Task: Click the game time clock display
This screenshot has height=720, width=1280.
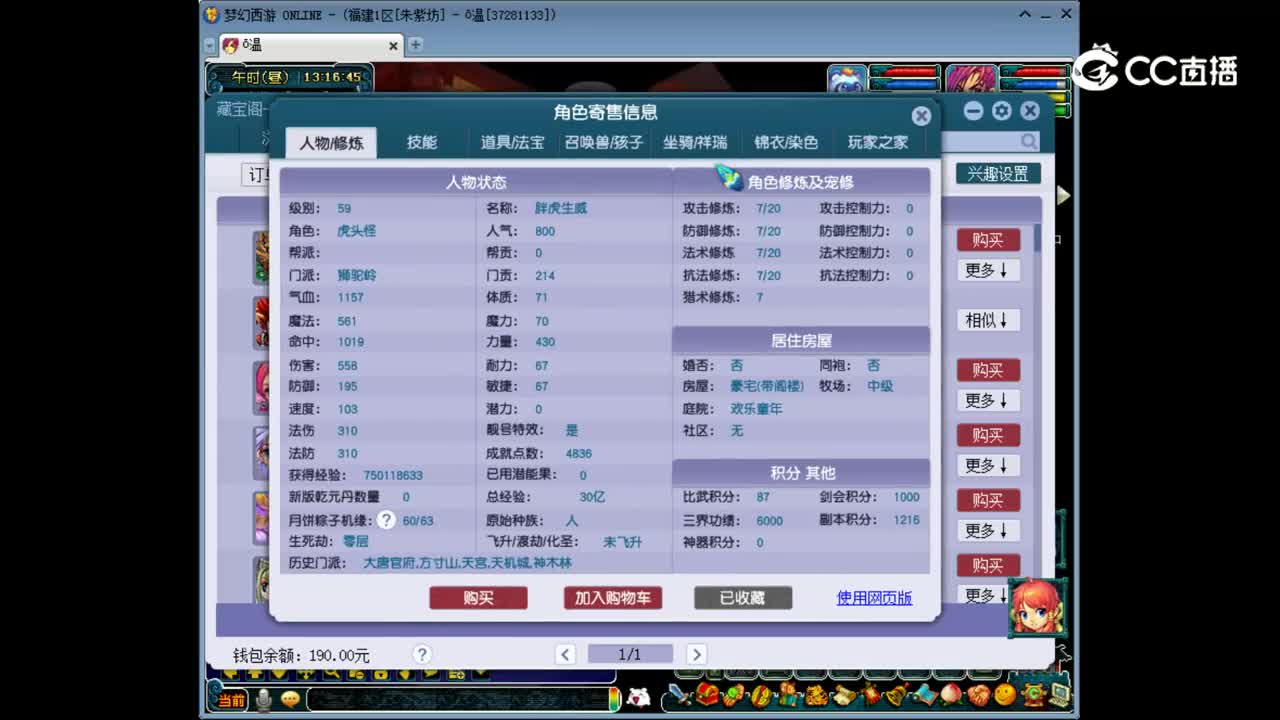Action: (290, 76)
